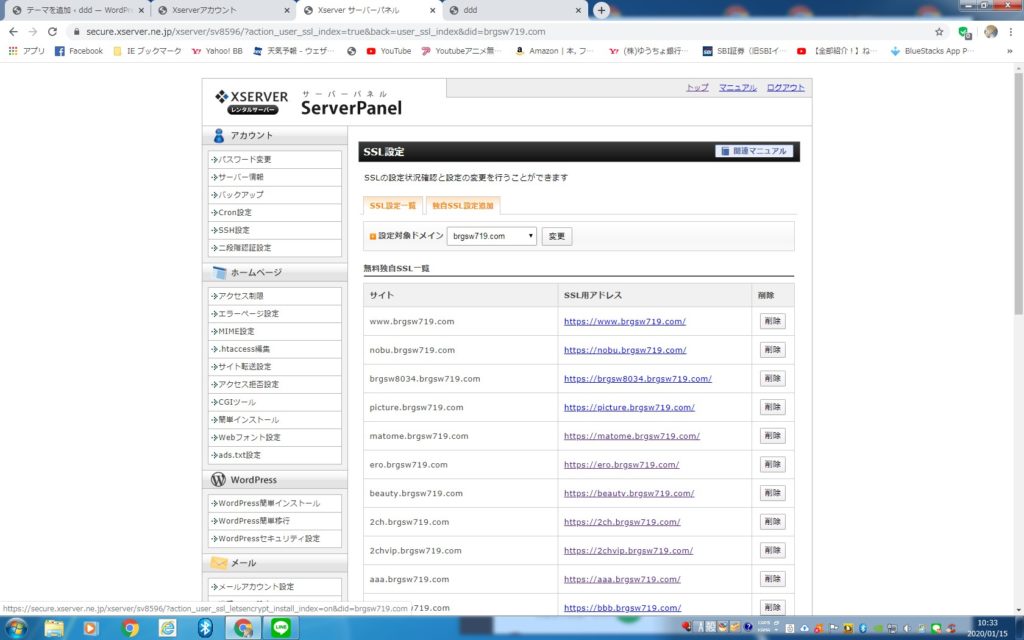Open WordPress簡単インストール in sidebar
The image size is (1024, 640).
coord(269,503)
